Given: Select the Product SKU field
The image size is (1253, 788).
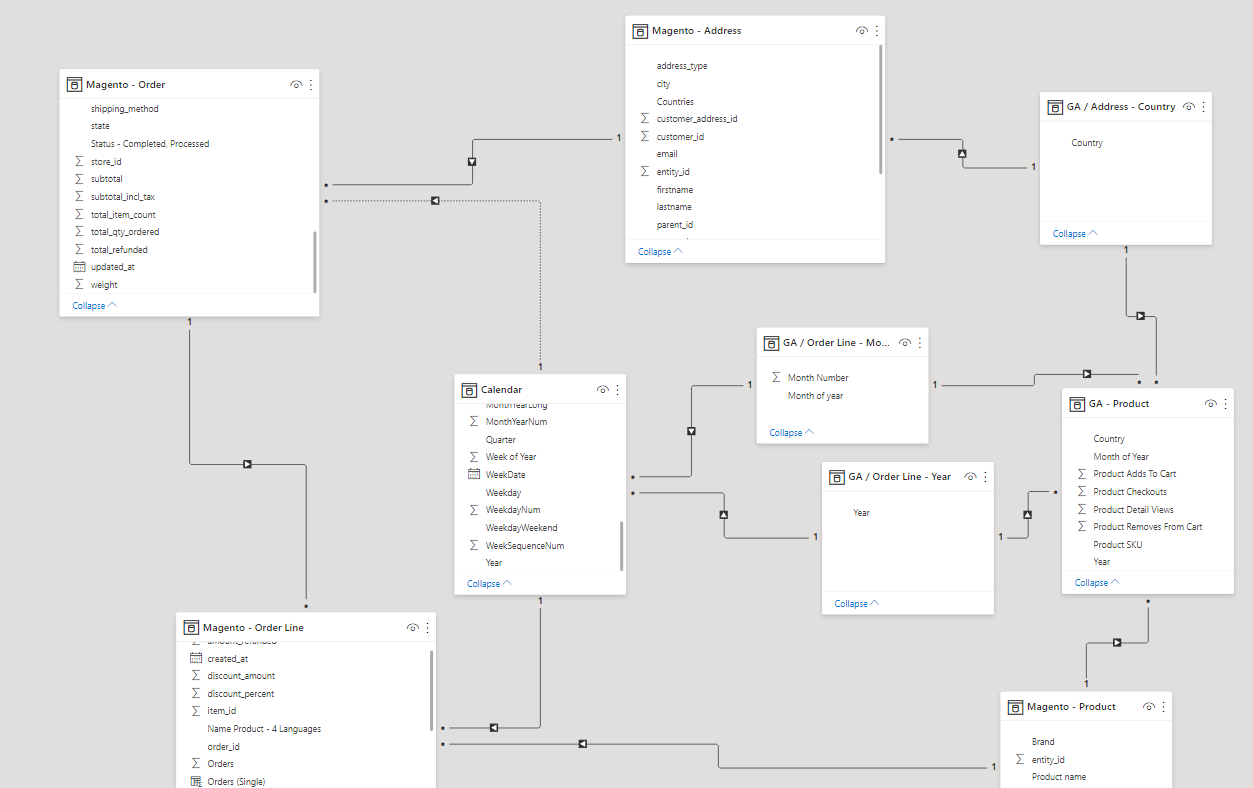Looking at the screenshot, I should (x=1118, y=544).
